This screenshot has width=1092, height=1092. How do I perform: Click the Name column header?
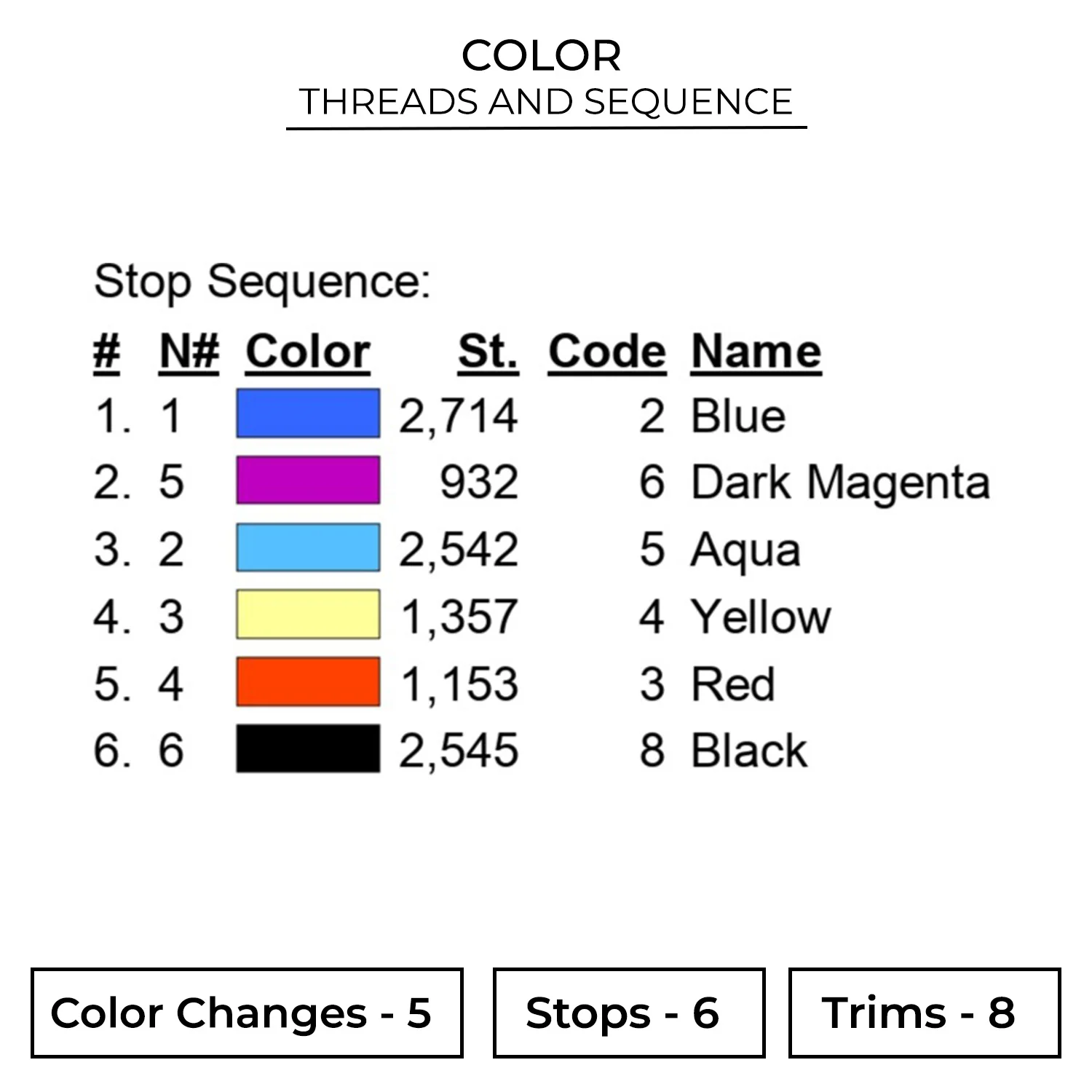click(756, 352)
